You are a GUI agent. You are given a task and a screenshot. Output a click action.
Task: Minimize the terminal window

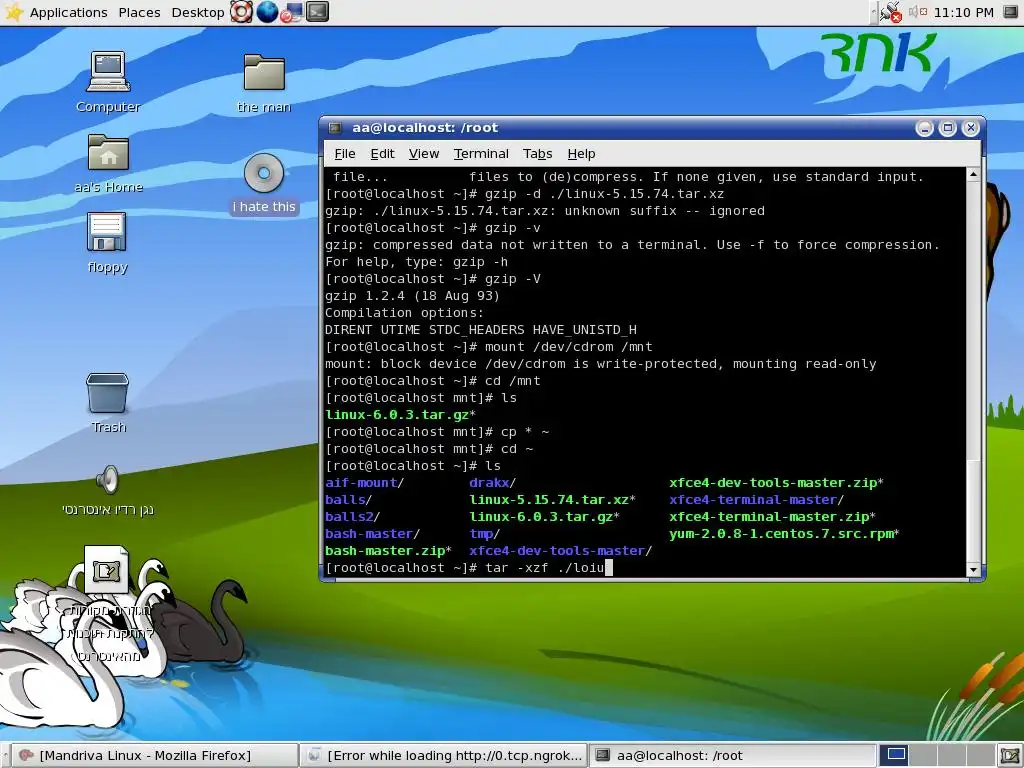point(925,128)
